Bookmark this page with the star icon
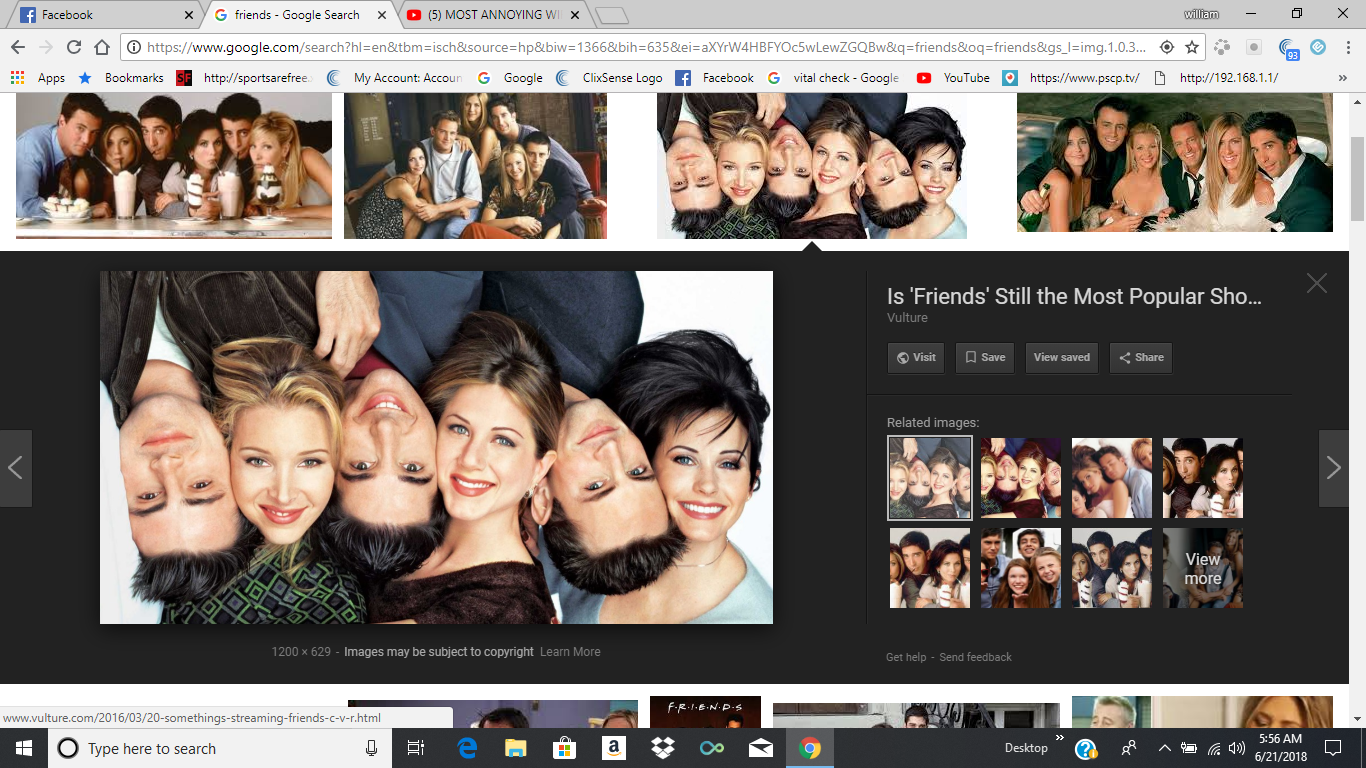 [1192, 47]
